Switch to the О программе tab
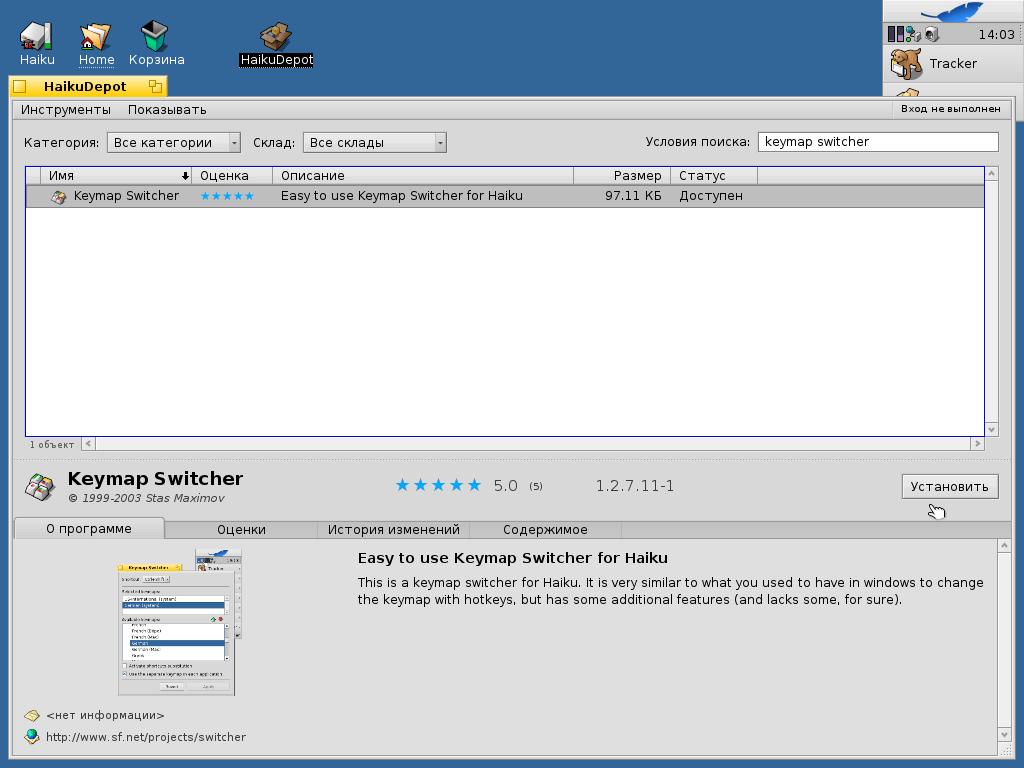1024x768 pixels. (x=89, y=529)
